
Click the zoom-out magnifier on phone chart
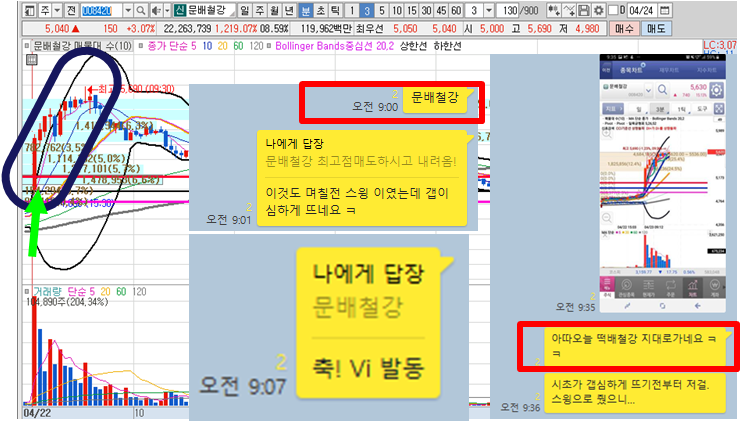point(607,218)
